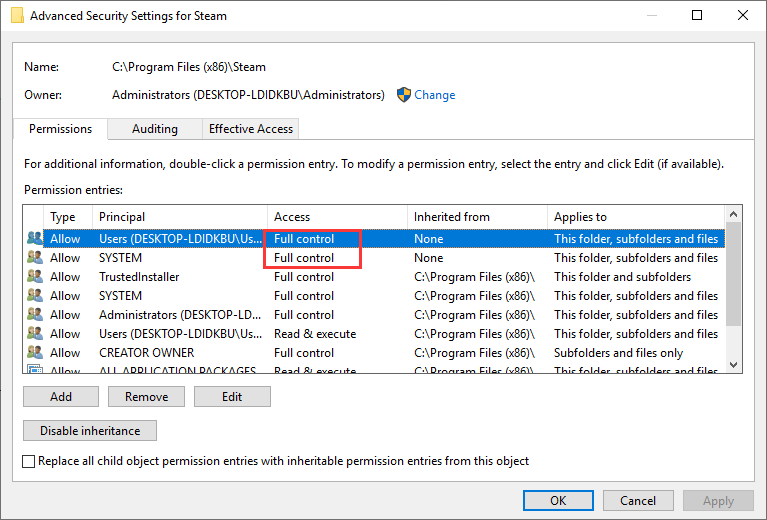Viewport: 767px width, 520px height.
Task: Click the group icon of the Administrators entry
Action: click(35, 315)
